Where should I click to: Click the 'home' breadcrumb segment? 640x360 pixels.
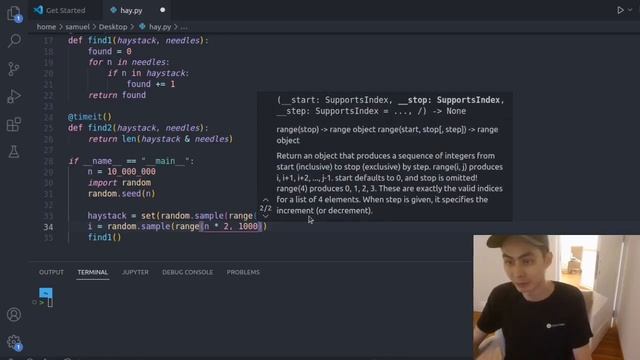[46, 27]
